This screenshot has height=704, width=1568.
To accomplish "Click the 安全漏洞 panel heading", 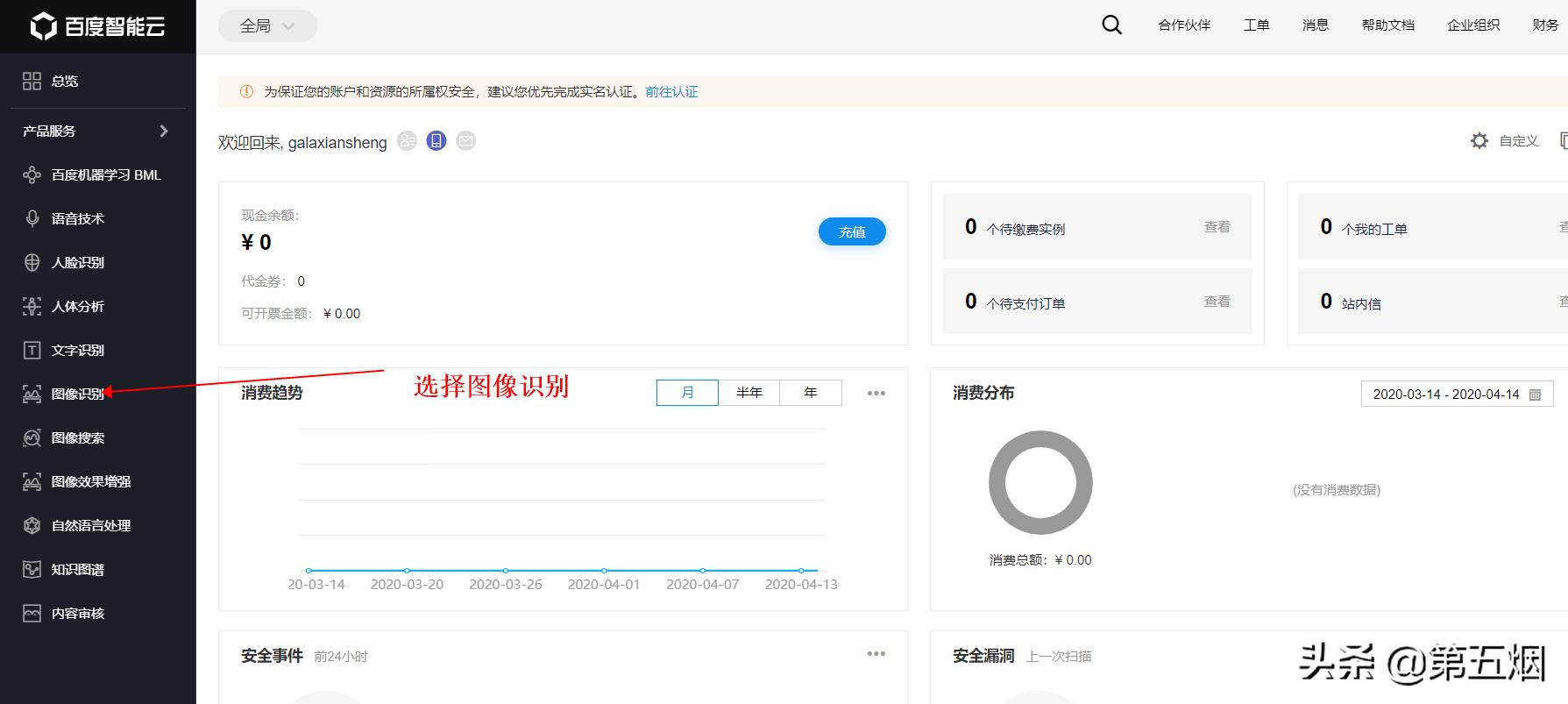I will 983,655.
